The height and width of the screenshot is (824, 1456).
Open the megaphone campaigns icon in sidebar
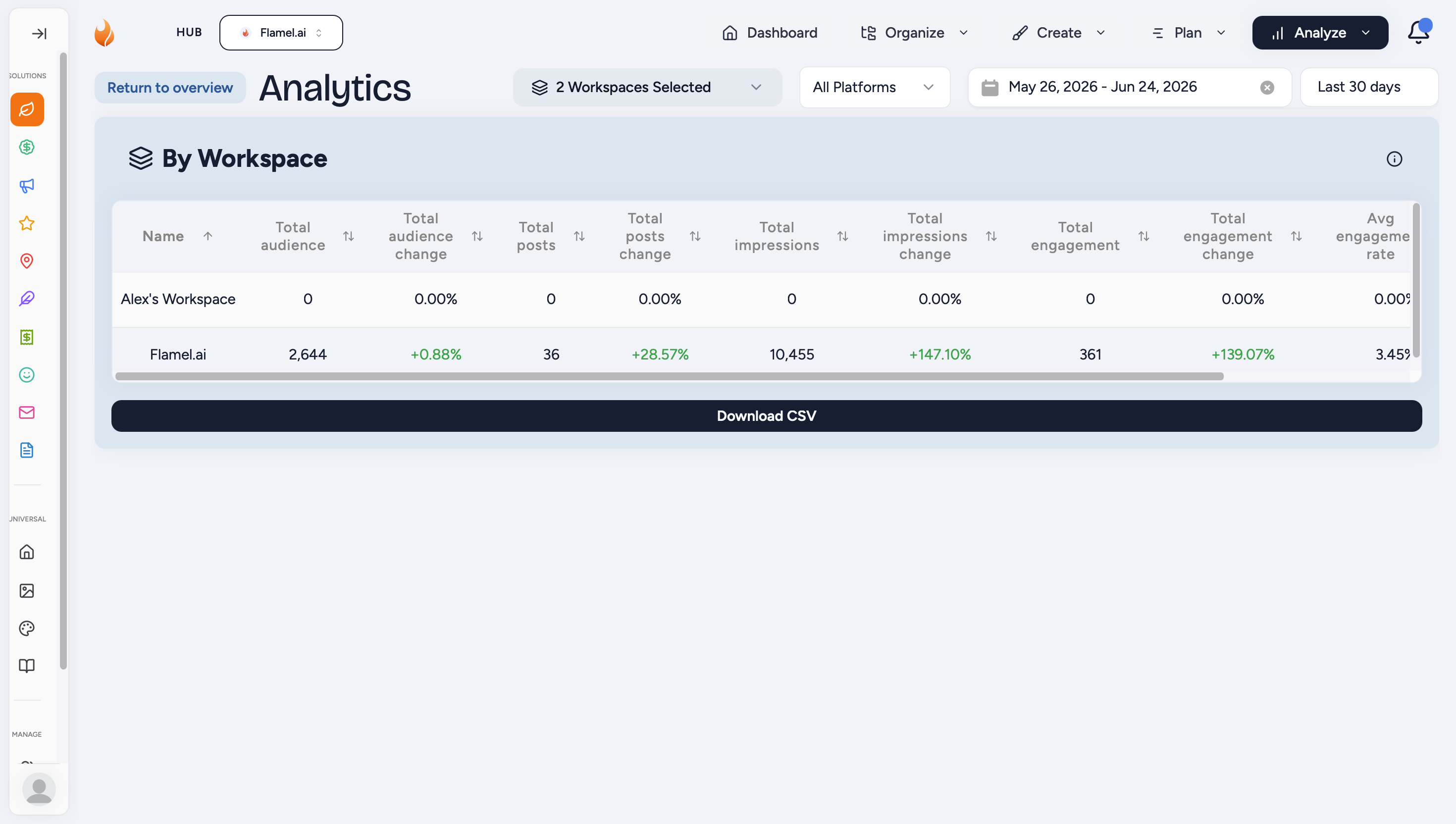(x=27, y=186)
